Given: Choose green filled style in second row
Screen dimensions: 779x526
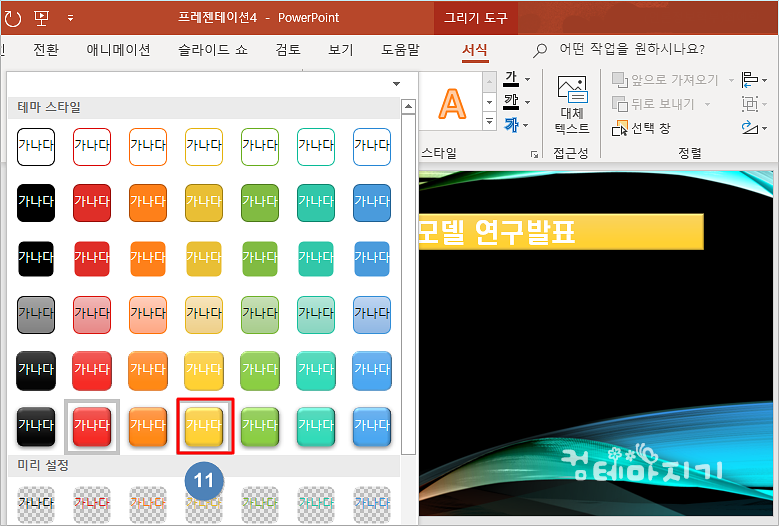Looking at the screenshot, I should pos(260,203).
